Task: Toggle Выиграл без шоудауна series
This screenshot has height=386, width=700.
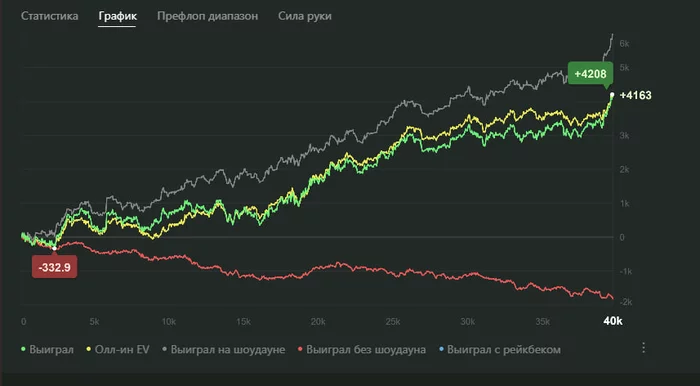Action: click(362, 349)
